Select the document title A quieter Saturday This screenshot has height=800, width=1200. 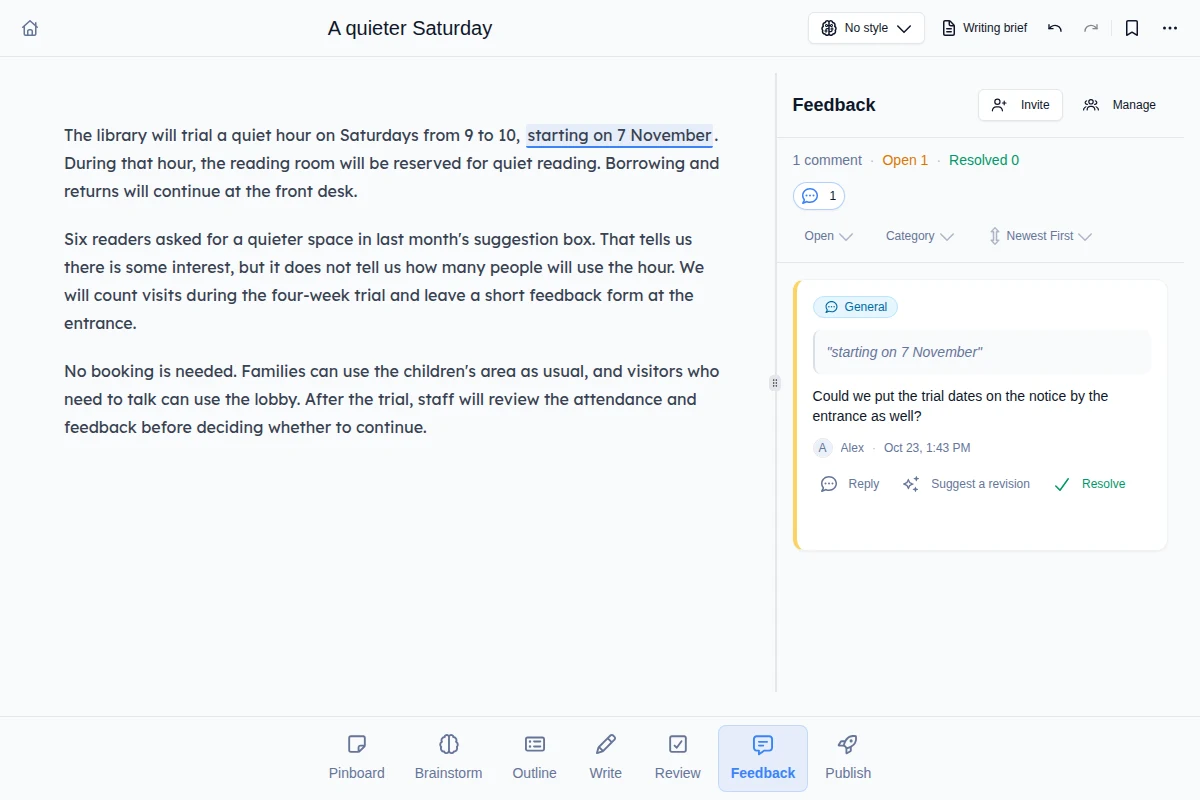pos(410,28)
